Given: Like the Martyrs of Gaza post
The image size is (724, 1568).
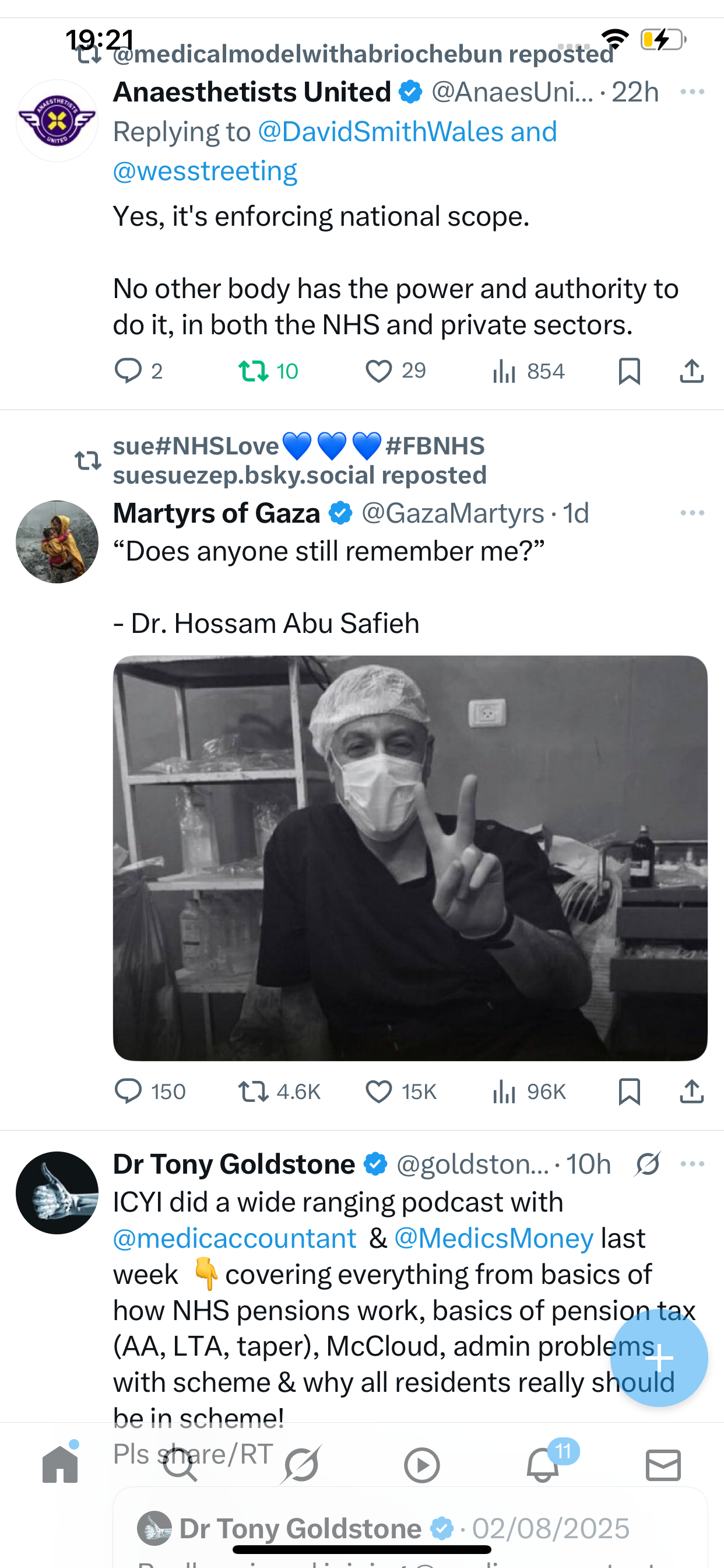Looking at the screenshot, I should point(378,1091).
